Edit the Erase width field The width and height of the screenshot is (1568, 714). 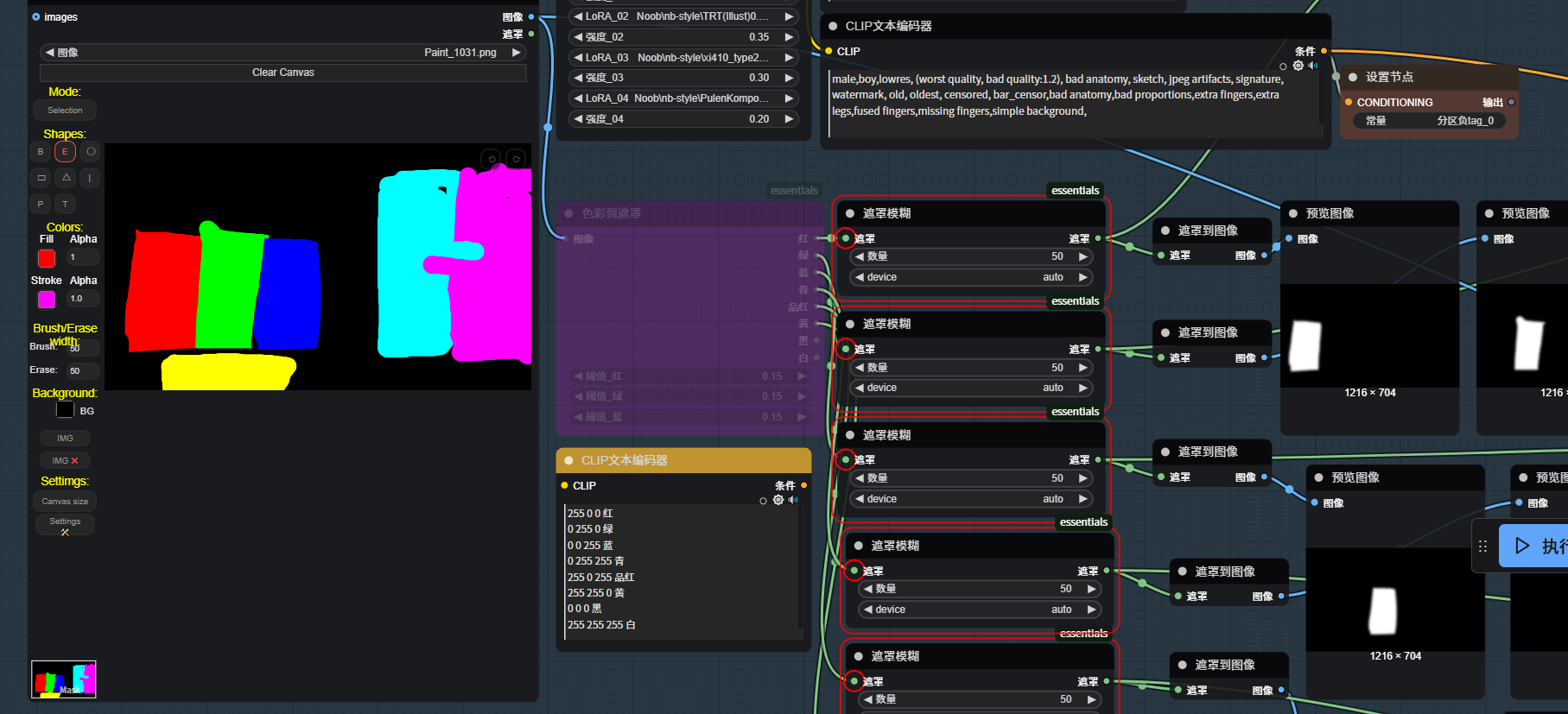[x=83, y=371]
